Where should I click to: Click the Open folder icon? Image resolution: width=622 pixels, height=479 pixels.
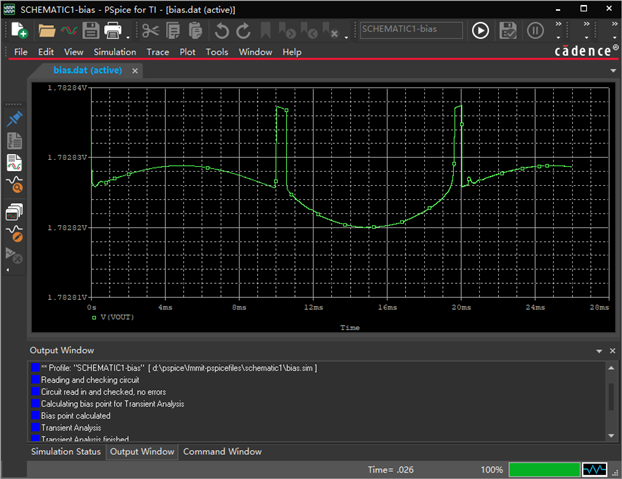[46, 30]
